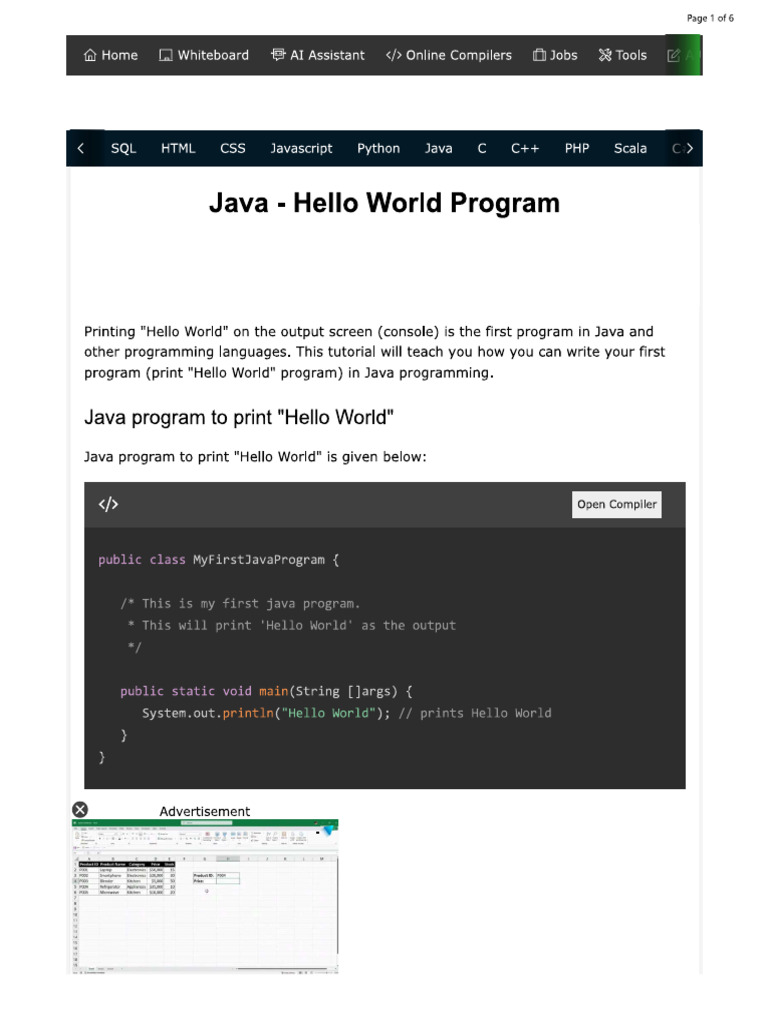Select the C tab
The image size is (768, 1024).
coord(482,148)
